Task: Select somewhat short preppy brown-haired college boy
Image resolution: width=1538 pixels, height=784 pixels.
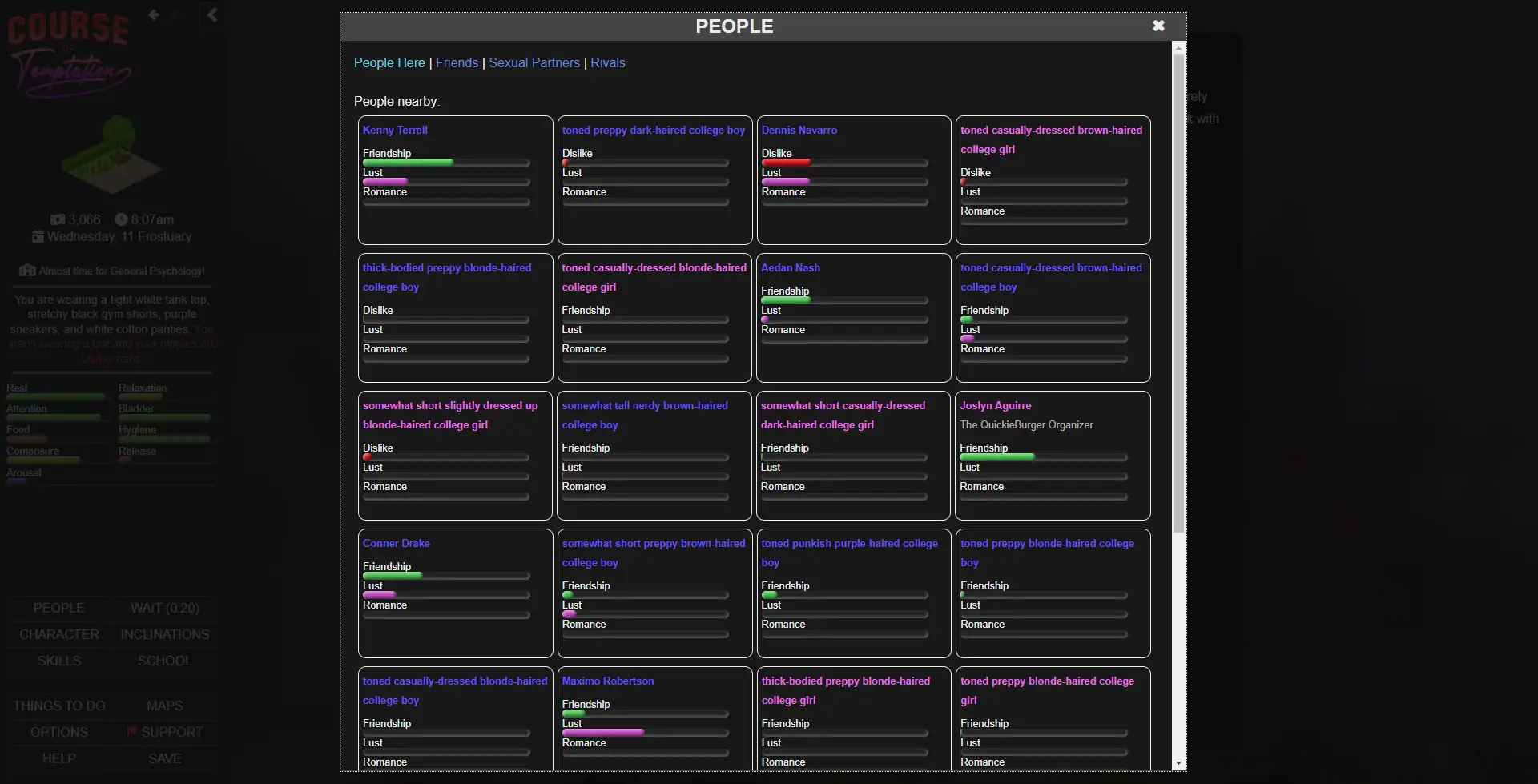Action: coord(654,553)
